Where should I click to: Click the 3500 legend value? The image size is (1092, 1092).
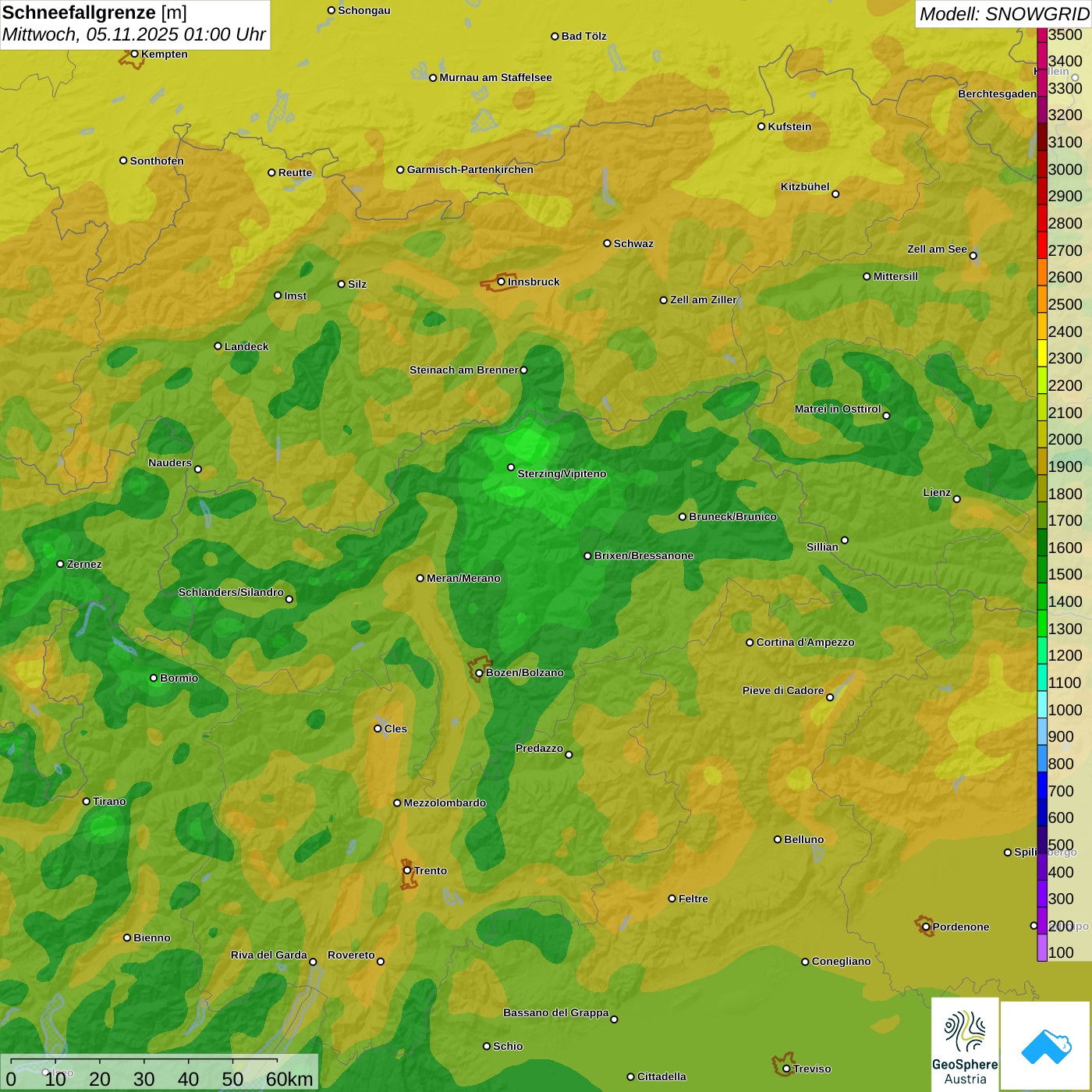pyautogui.click(x=1065, y=34)
